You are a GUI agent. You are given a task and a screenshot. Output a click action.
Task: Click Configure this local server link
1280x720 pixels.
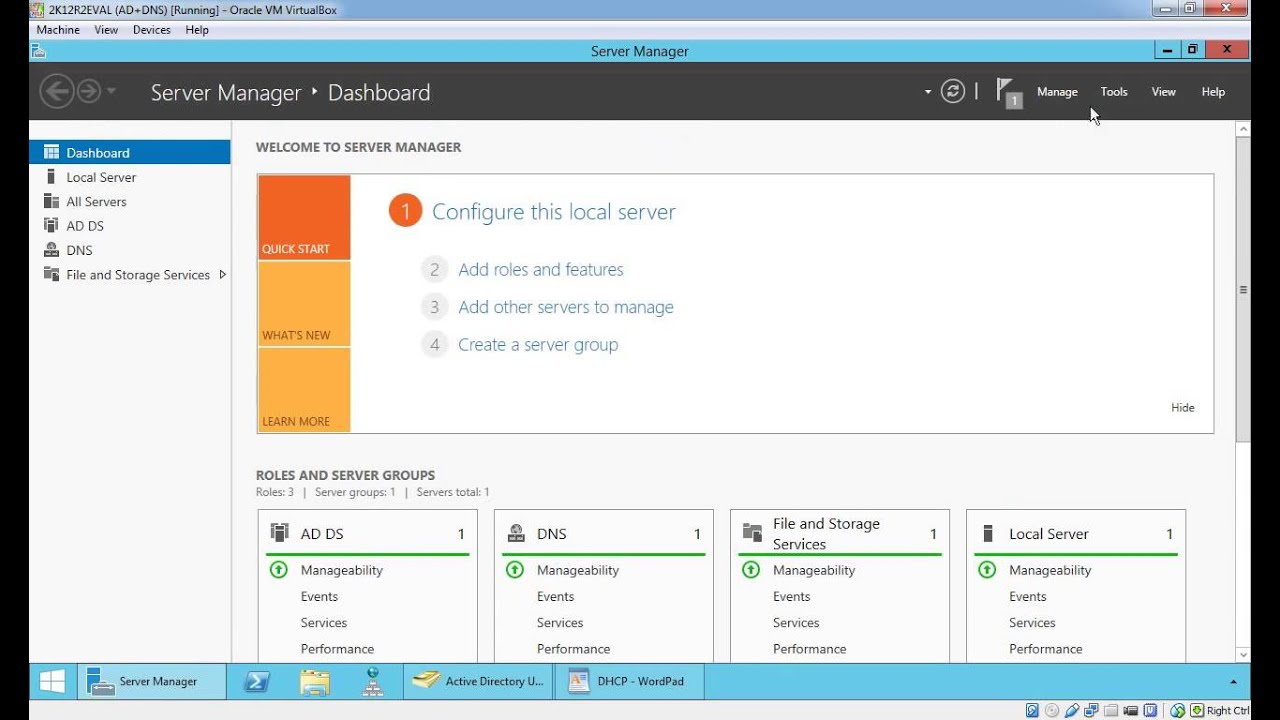pos(554,212)
